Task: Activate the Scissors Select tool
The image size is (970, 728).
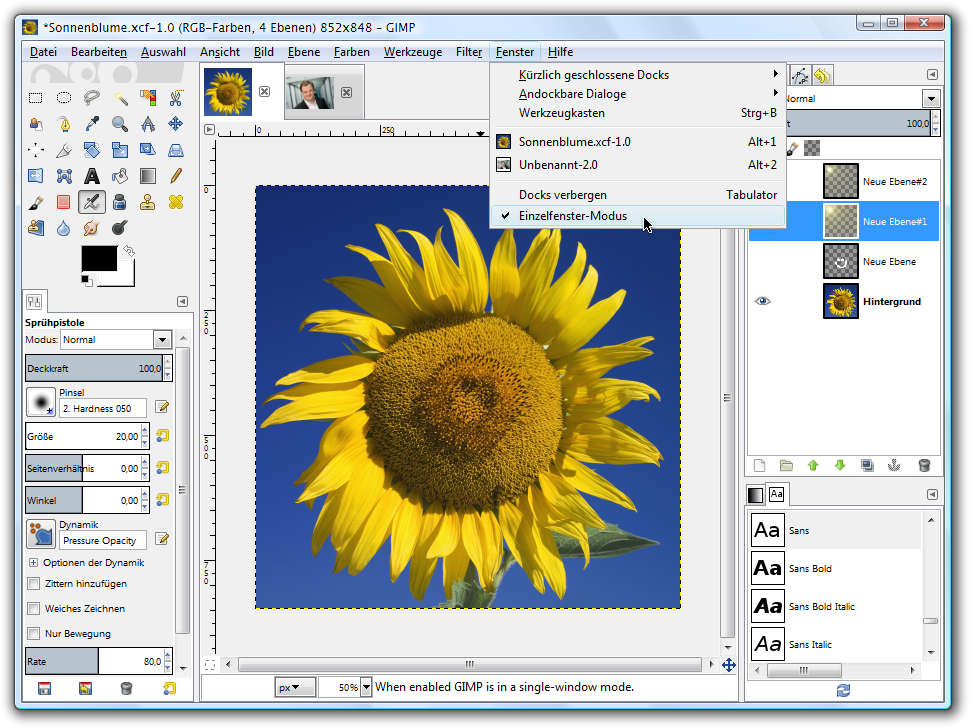Action: 176,98
